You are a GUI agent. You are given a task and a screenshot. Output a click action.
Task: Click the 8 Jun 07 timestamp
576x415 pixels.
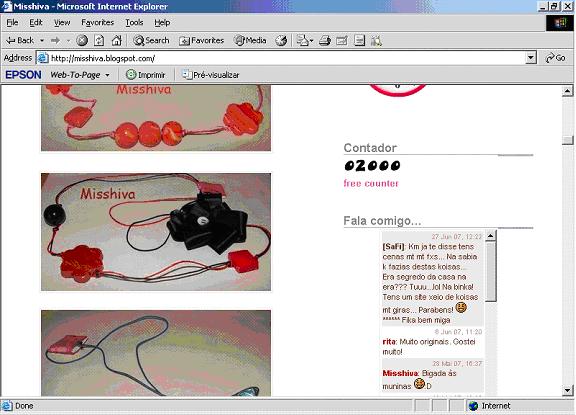[x=458, y=332]
